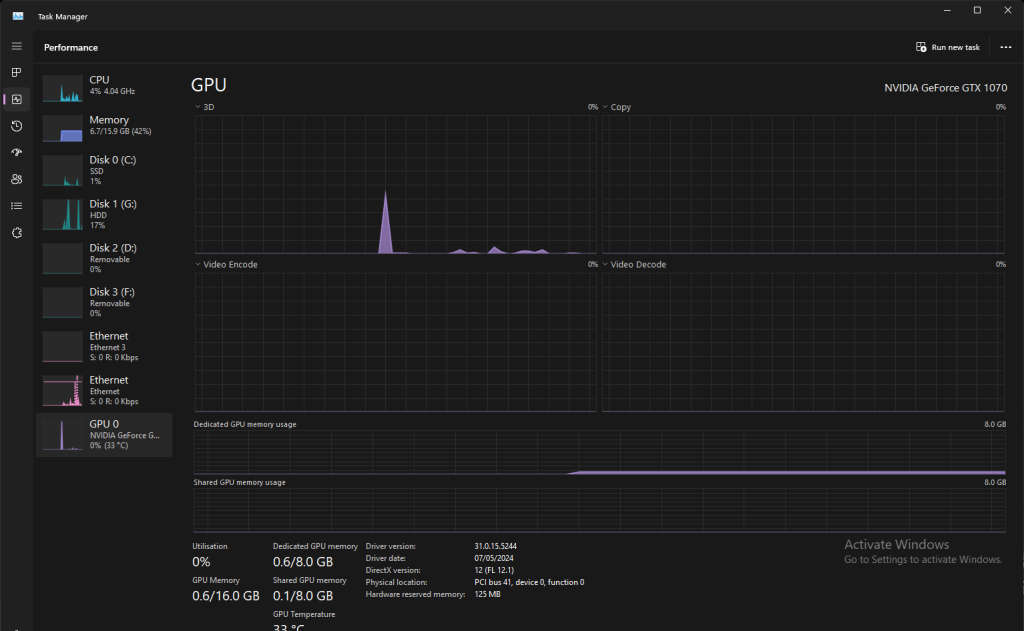1024x631 pixels.
Task: Click Run new task button
Action: pos(948,47)
